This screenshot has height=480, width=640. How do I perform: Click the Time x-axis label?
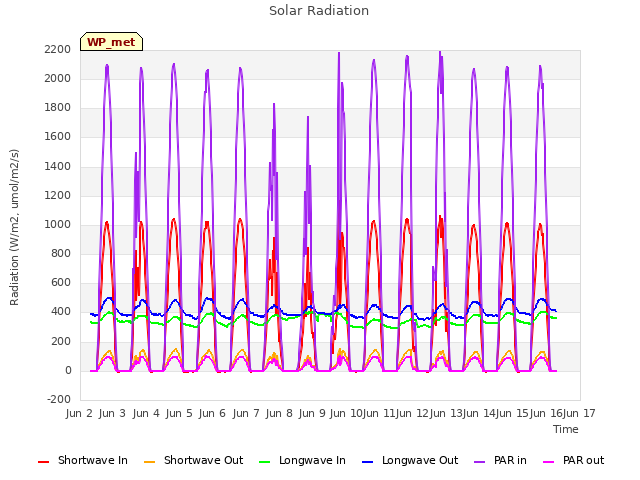pos(566,429)
